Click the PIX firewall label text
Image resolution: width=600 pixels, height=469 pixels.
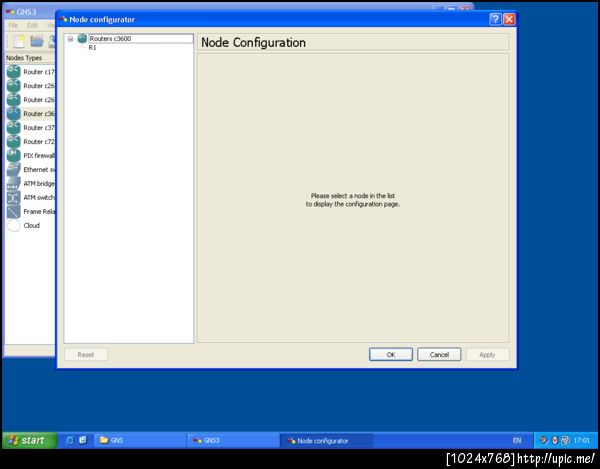pyautogui.click(x=39, y=156)
